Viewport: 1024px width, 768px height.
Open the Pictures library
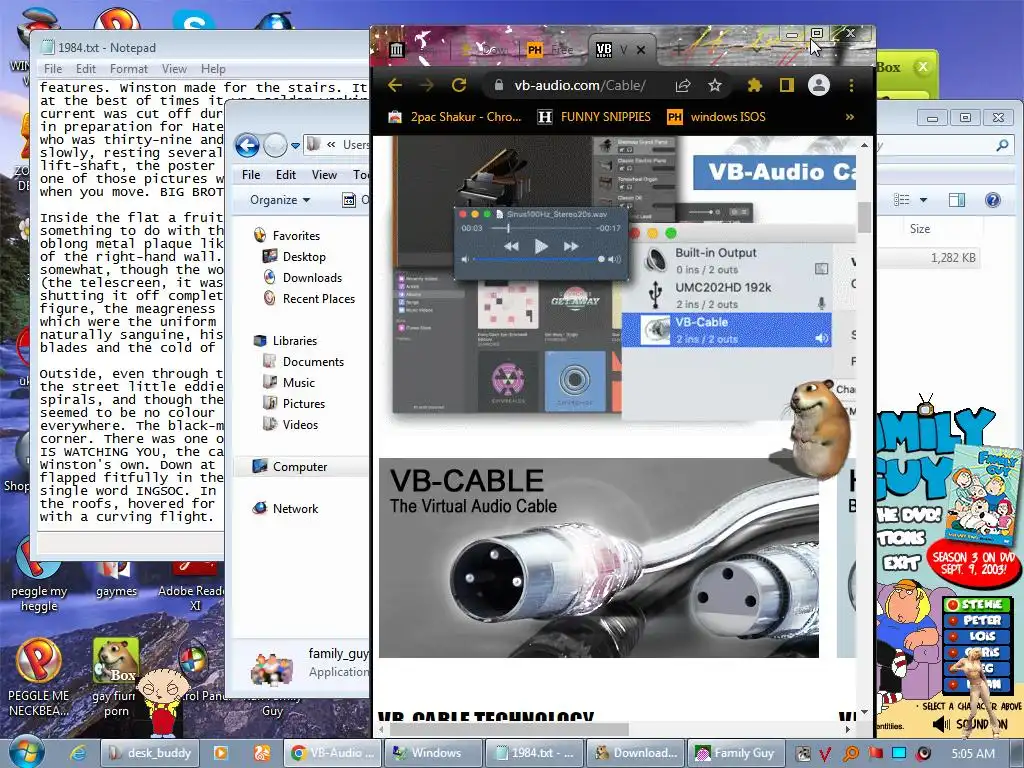coord(303,404)
